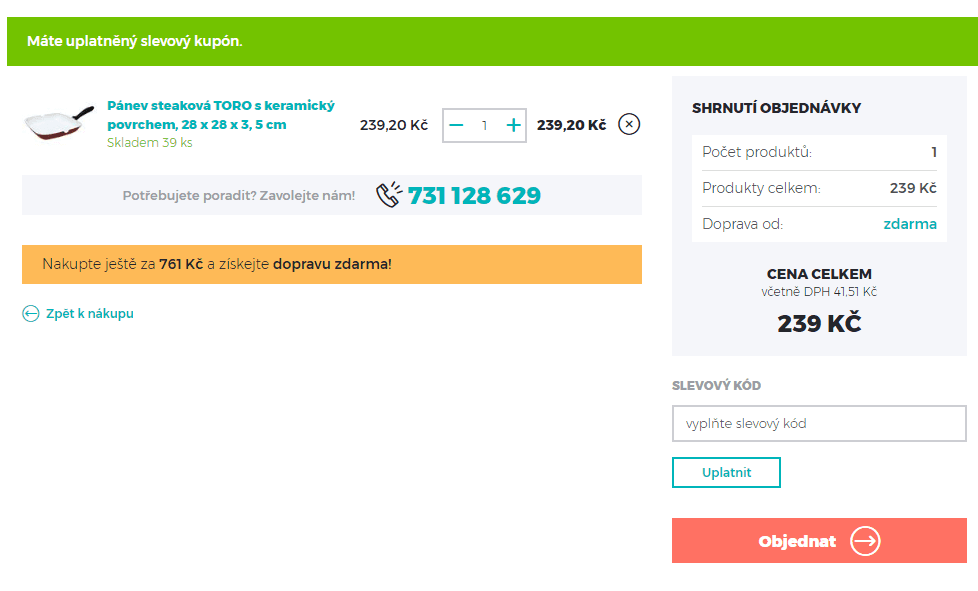Focus the discount code input field
The height and width of the screenshot is (591, 978).
(x=819, y=423)
